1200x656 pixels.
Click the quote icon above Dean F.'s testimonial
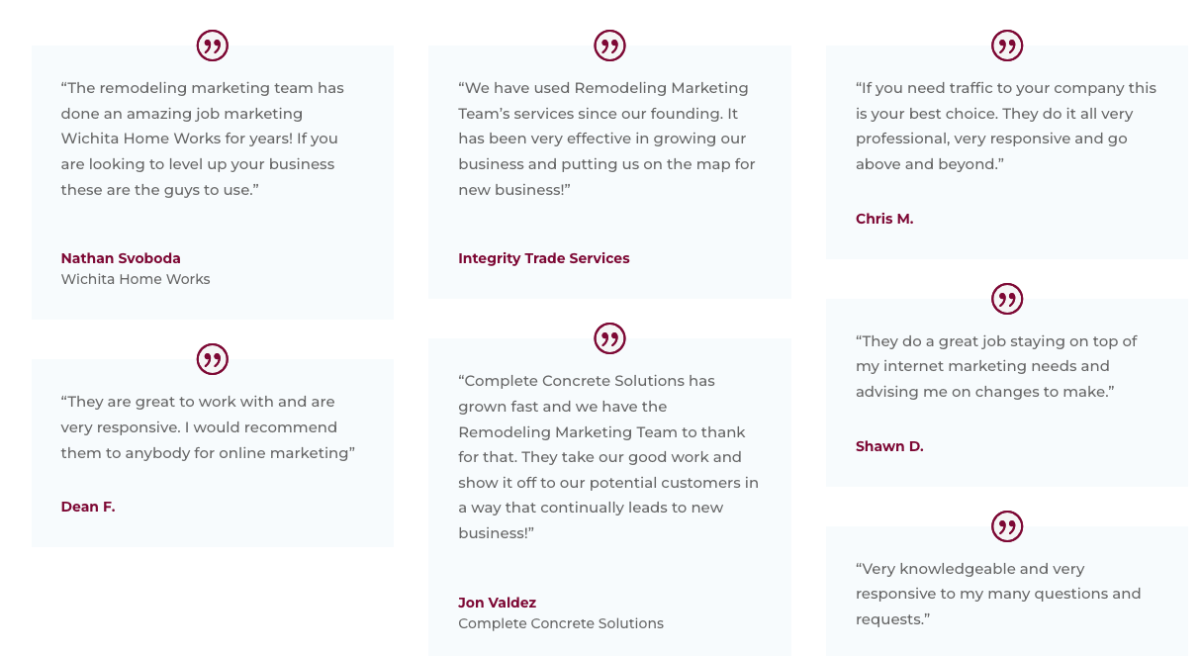click(212, 359)
